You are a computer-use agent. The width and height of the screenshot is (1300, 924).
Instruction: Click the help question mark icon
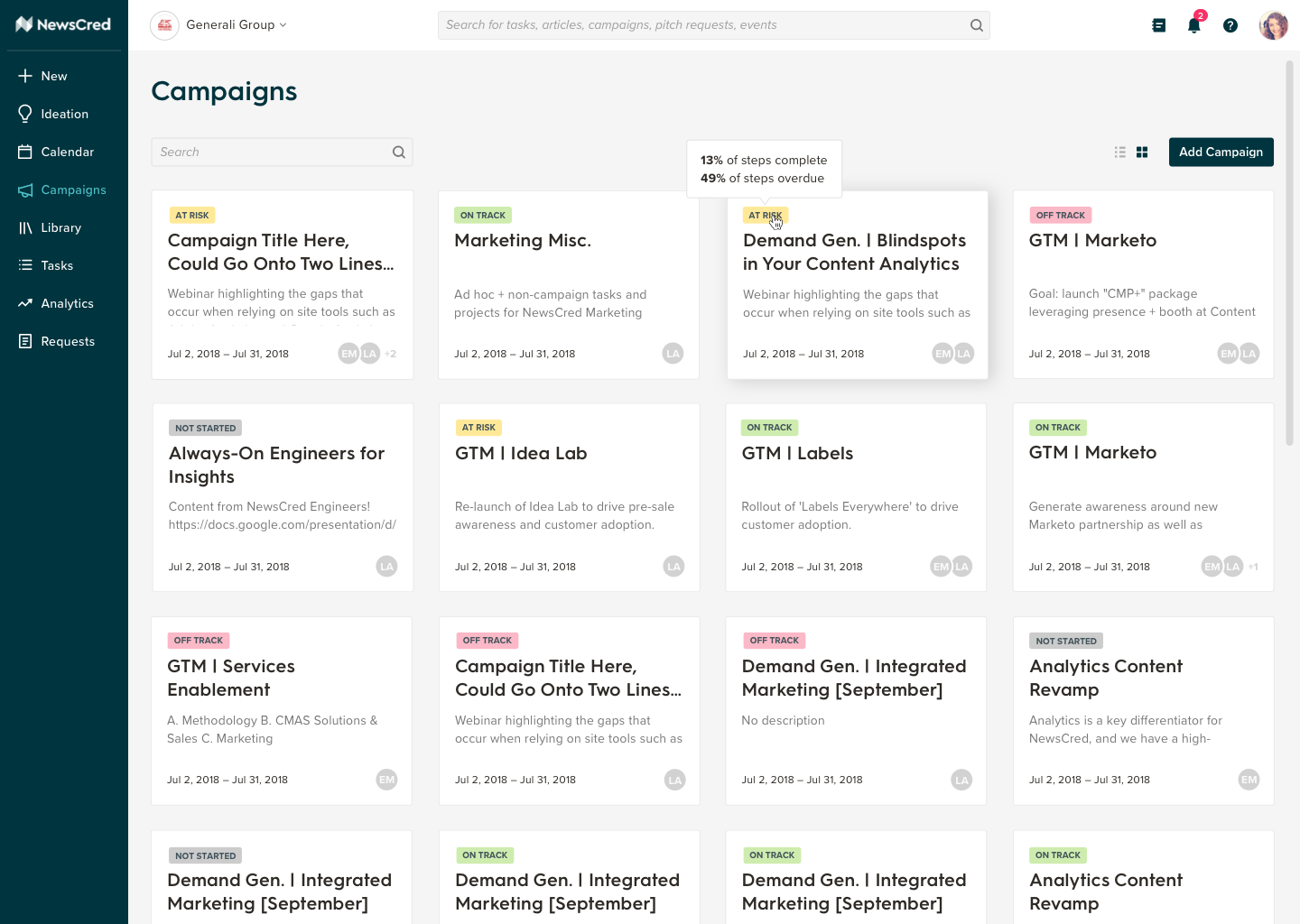(x=1230, y=25)
